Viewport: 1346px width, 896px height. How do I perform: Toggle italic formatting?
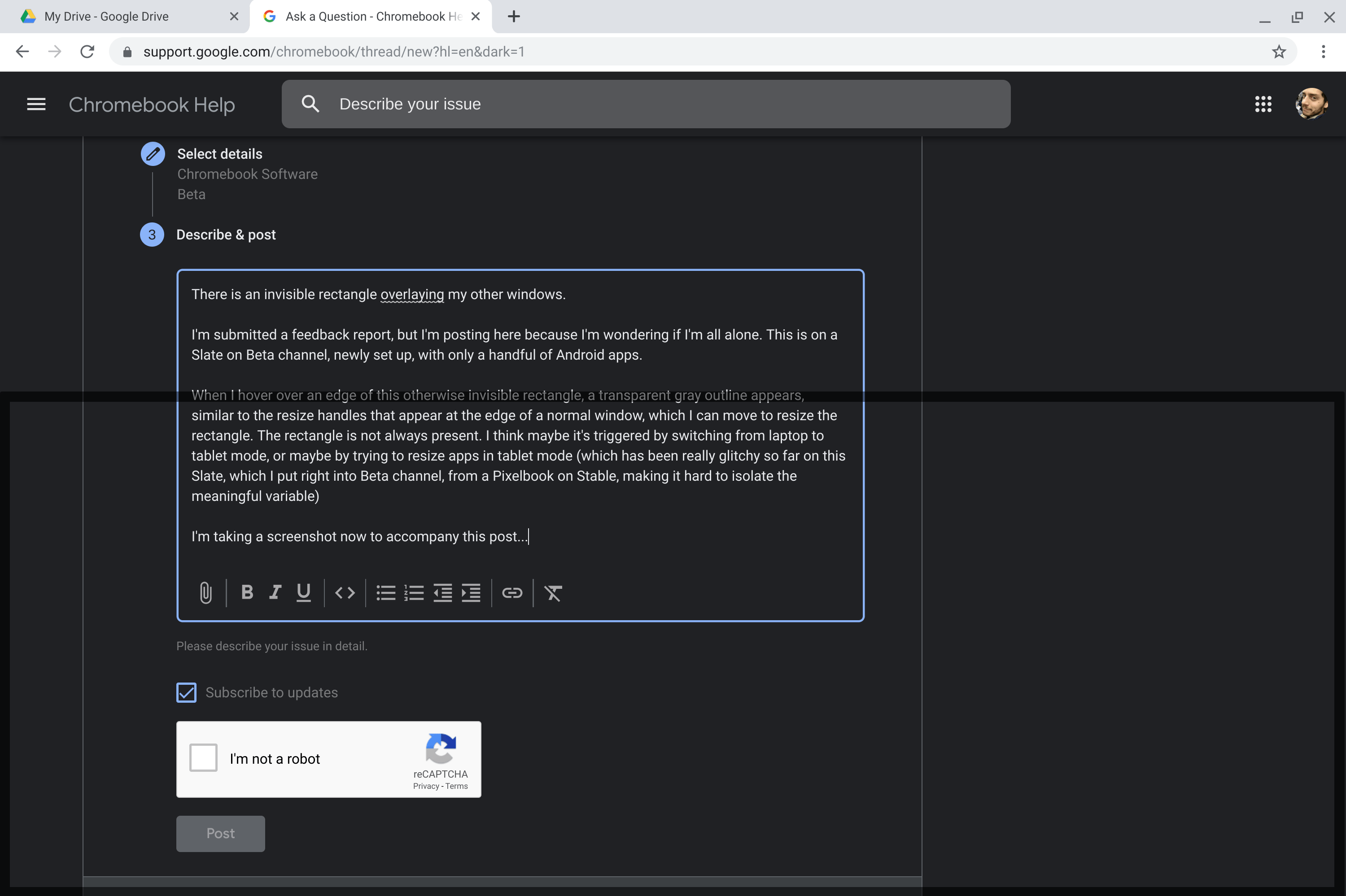[275, 593]
